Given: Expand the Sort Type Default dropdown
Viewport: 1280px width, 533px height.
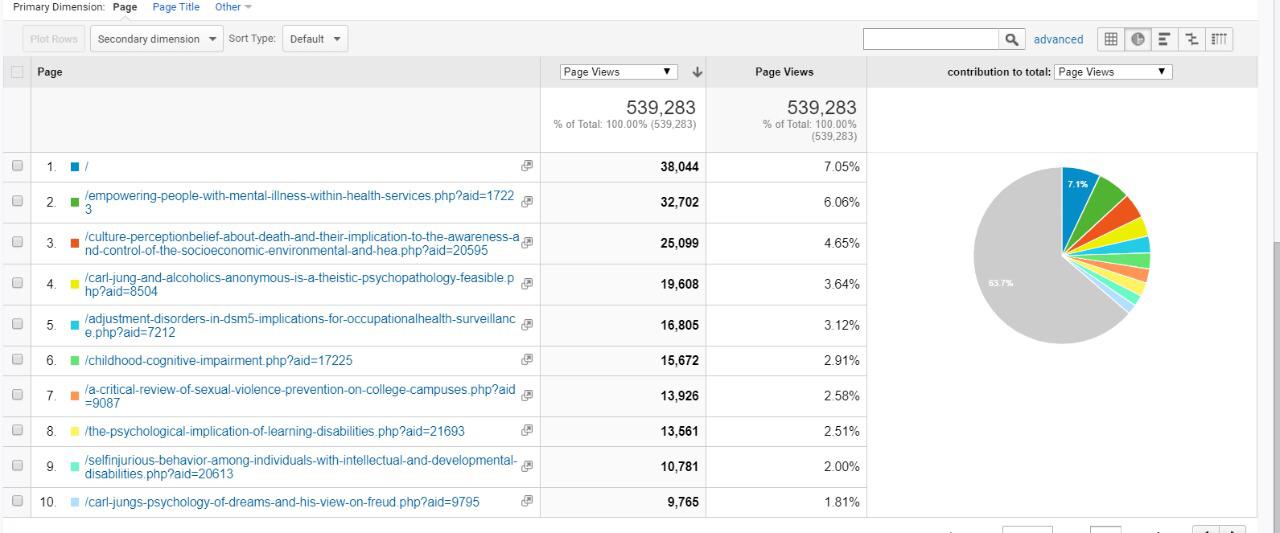Looking at the screenshot, I should (x=315, y=39).
